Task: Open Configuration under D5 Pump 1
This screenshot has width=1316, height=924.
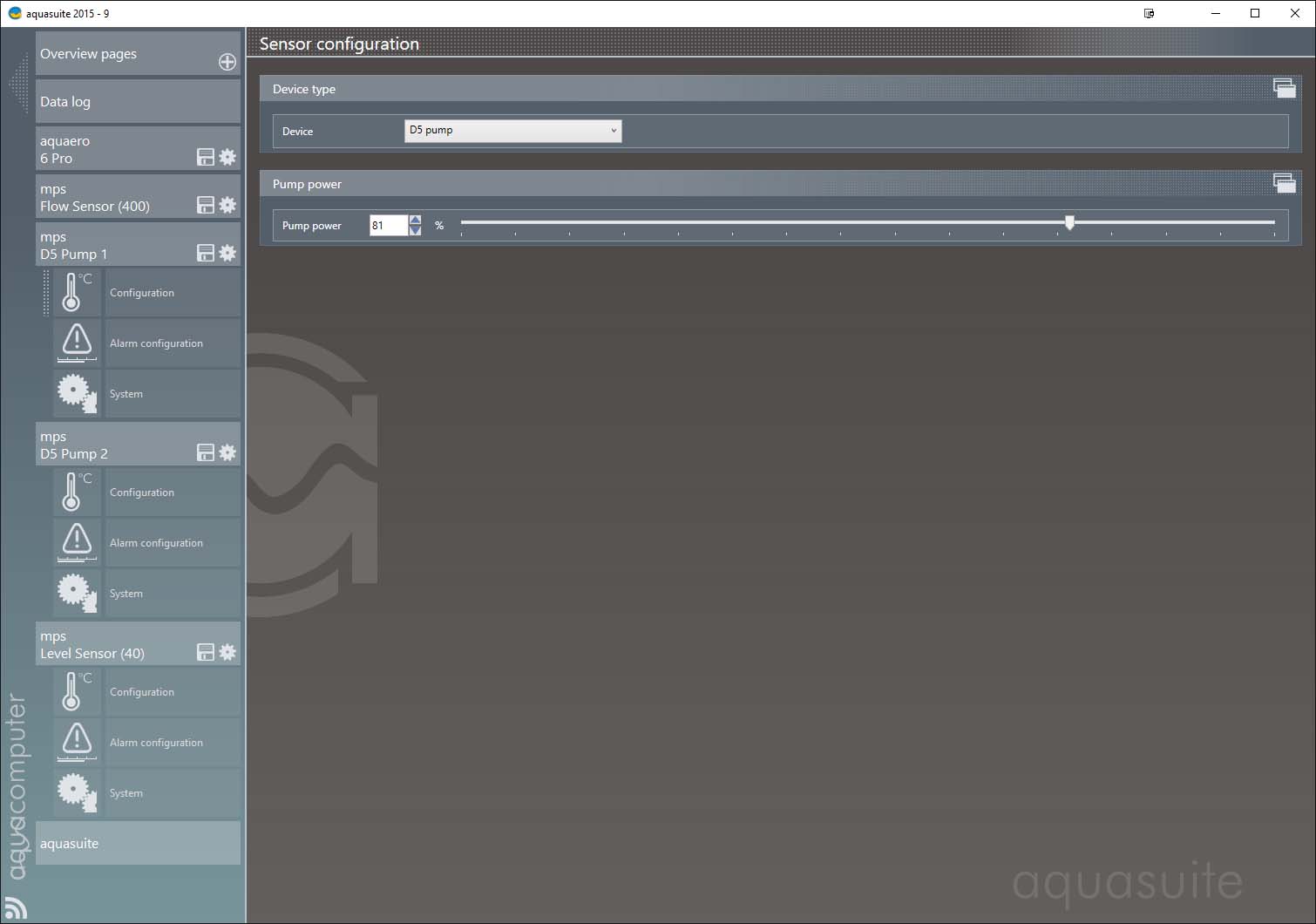Action: point(173,293)
